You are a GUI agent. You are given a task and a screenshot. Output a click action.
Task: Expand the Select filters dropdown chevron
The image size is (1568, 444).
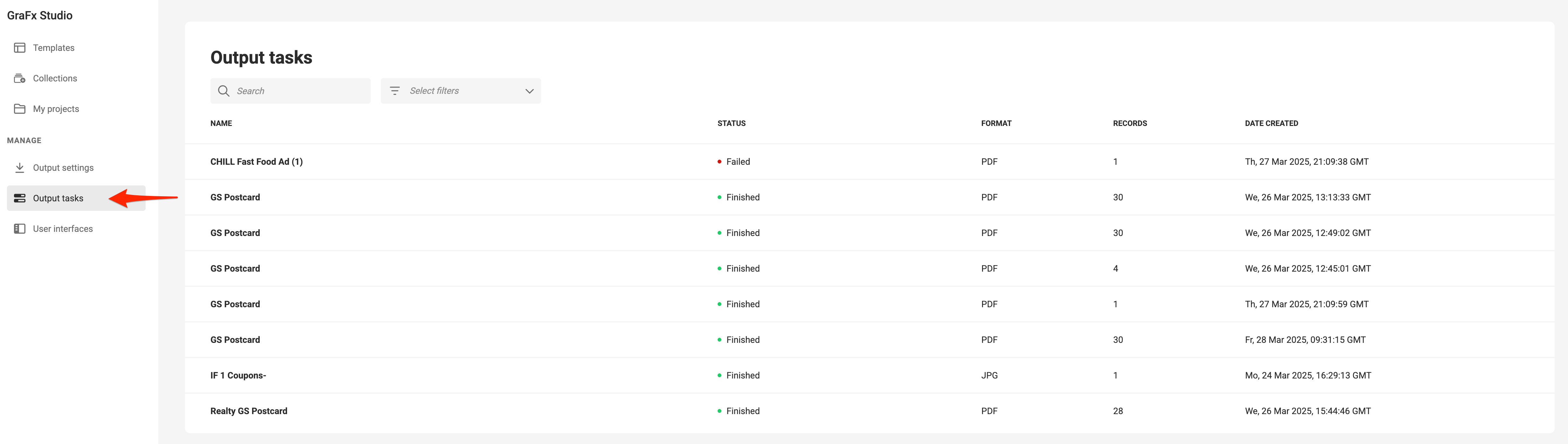(x=529, y=91)
